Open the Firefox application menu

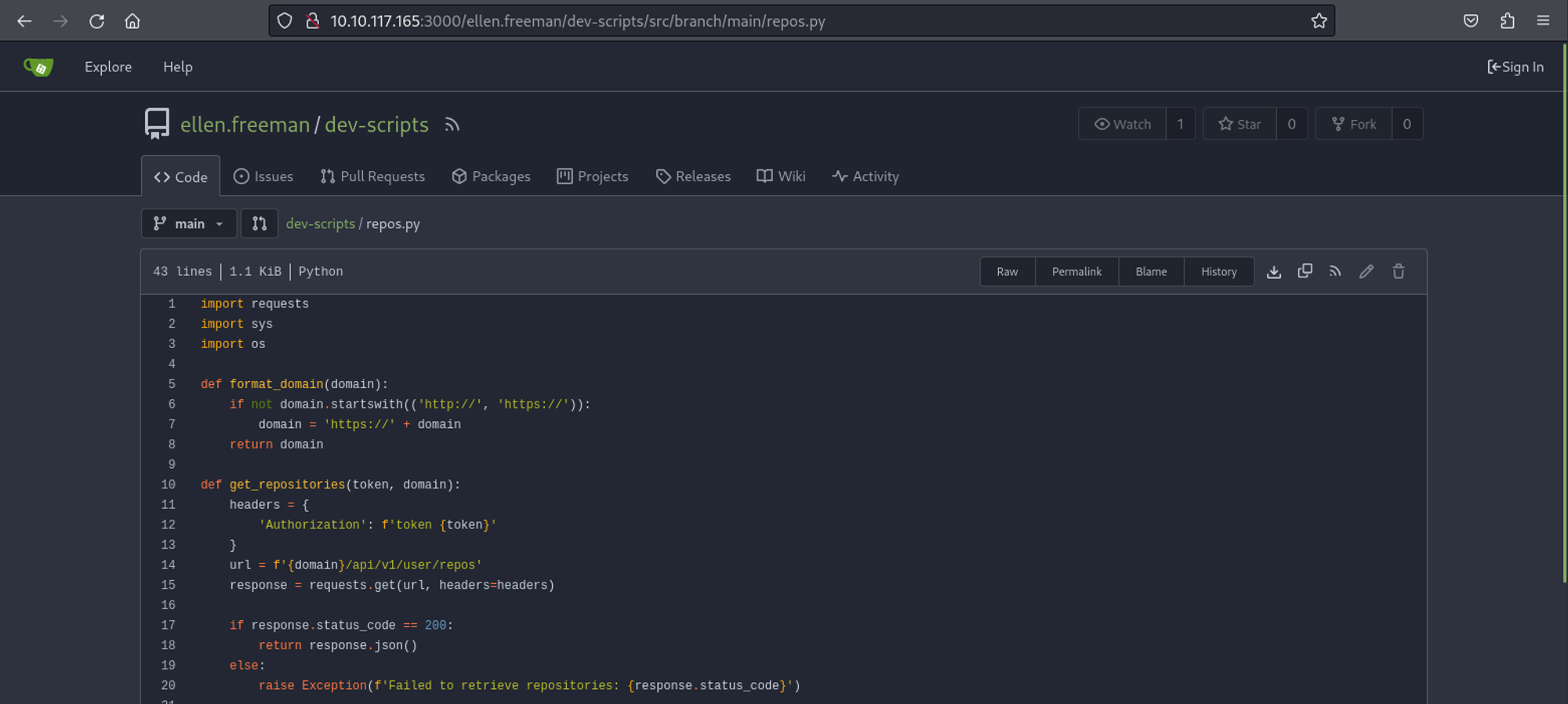click(x=1543, y=21)
